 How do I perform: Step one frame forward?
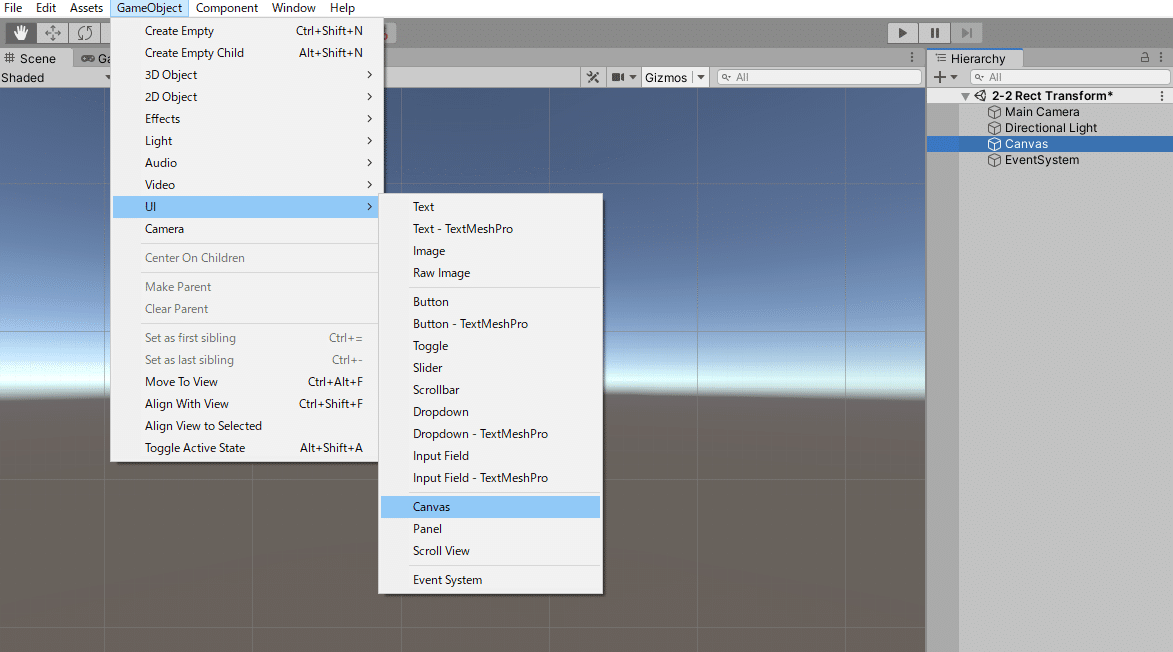coord(967,33)
